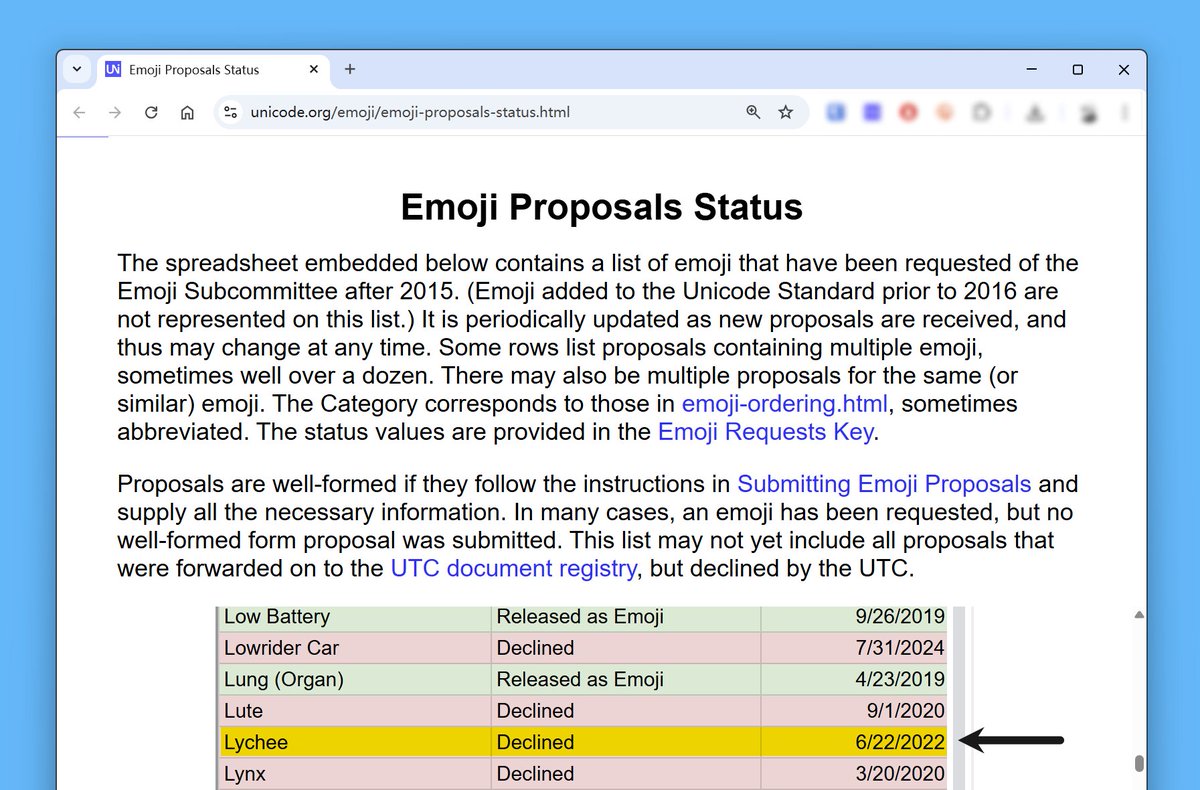Maximize the browser window
The image size is (1200, 790).
1077,70
